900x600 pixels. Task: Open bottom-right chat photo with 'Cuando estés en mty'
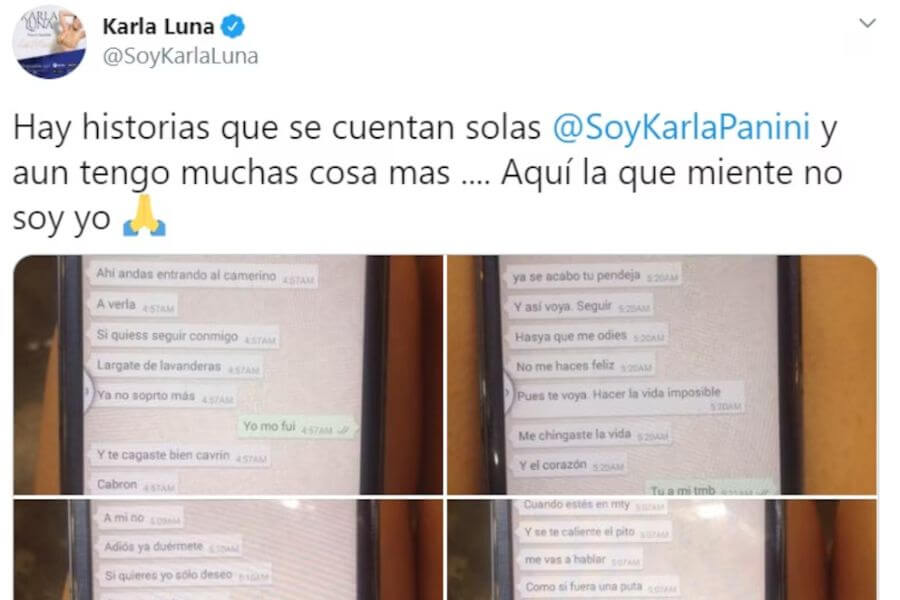(x=662, y=549)
